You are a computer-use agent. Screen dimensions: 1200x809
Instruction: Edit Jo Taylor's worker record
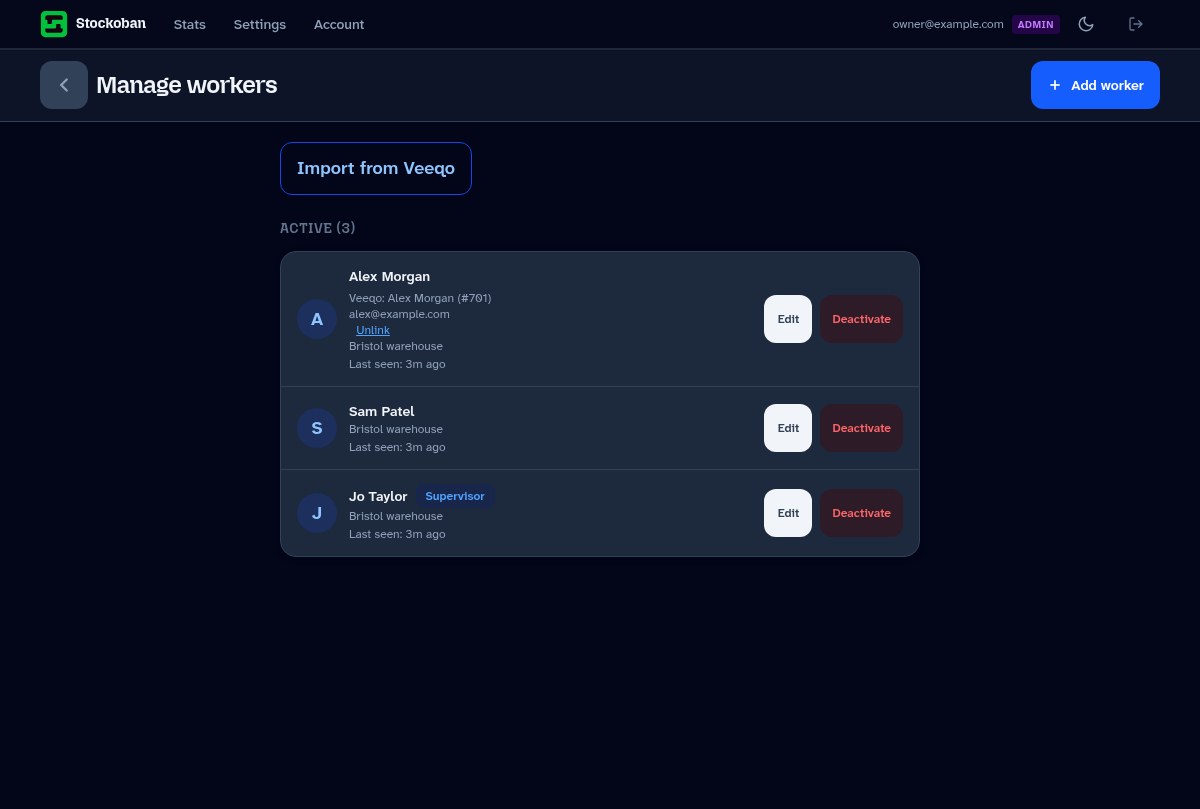coord(788,513)
